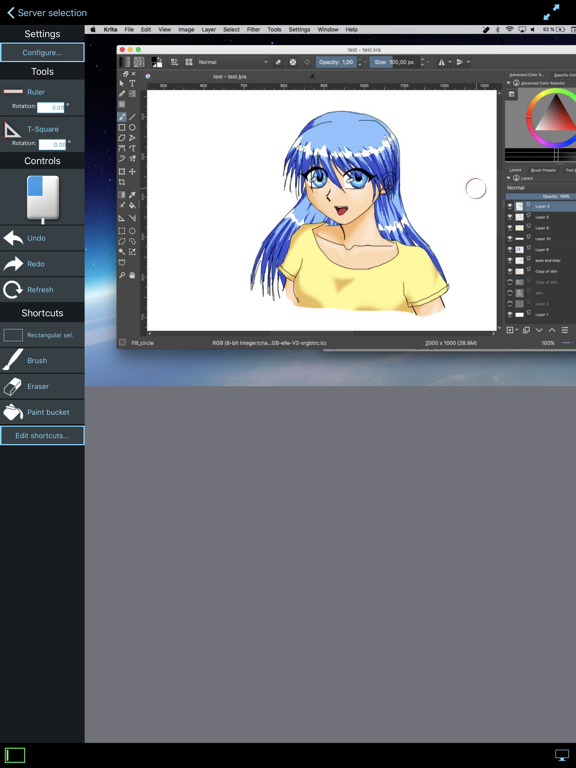Click the Redo button
Viewport: 576px width, 768px height.
pos(42,264)
